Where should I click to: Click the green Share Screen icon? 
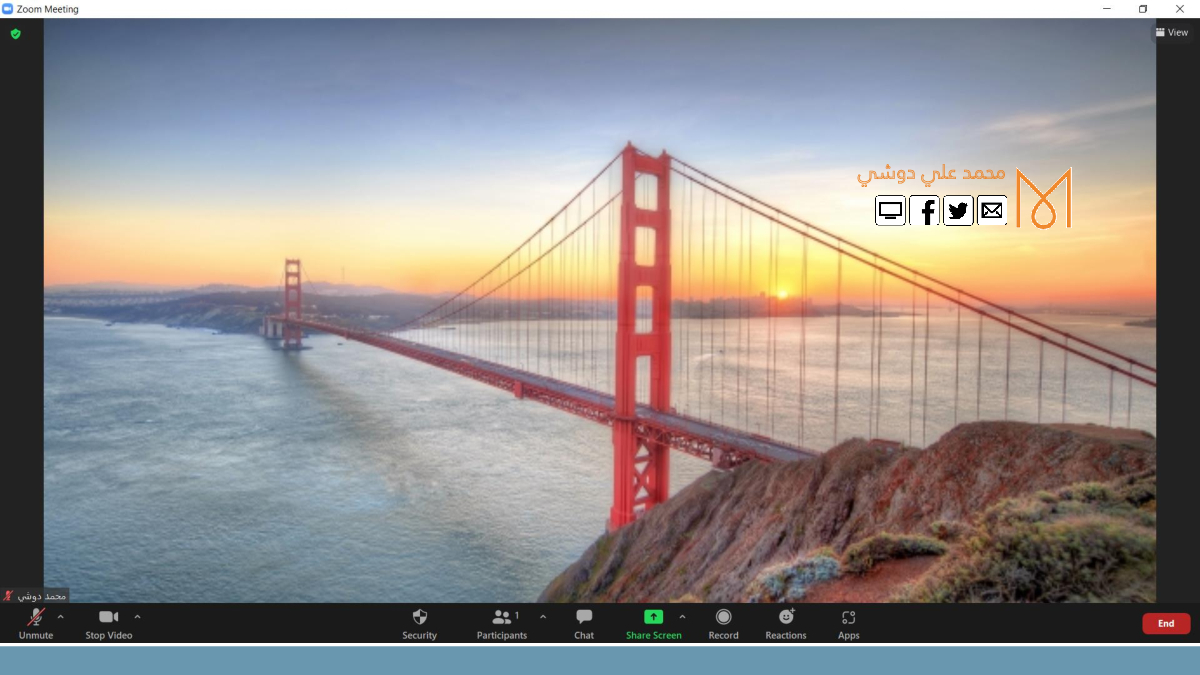tap(653, 617)
